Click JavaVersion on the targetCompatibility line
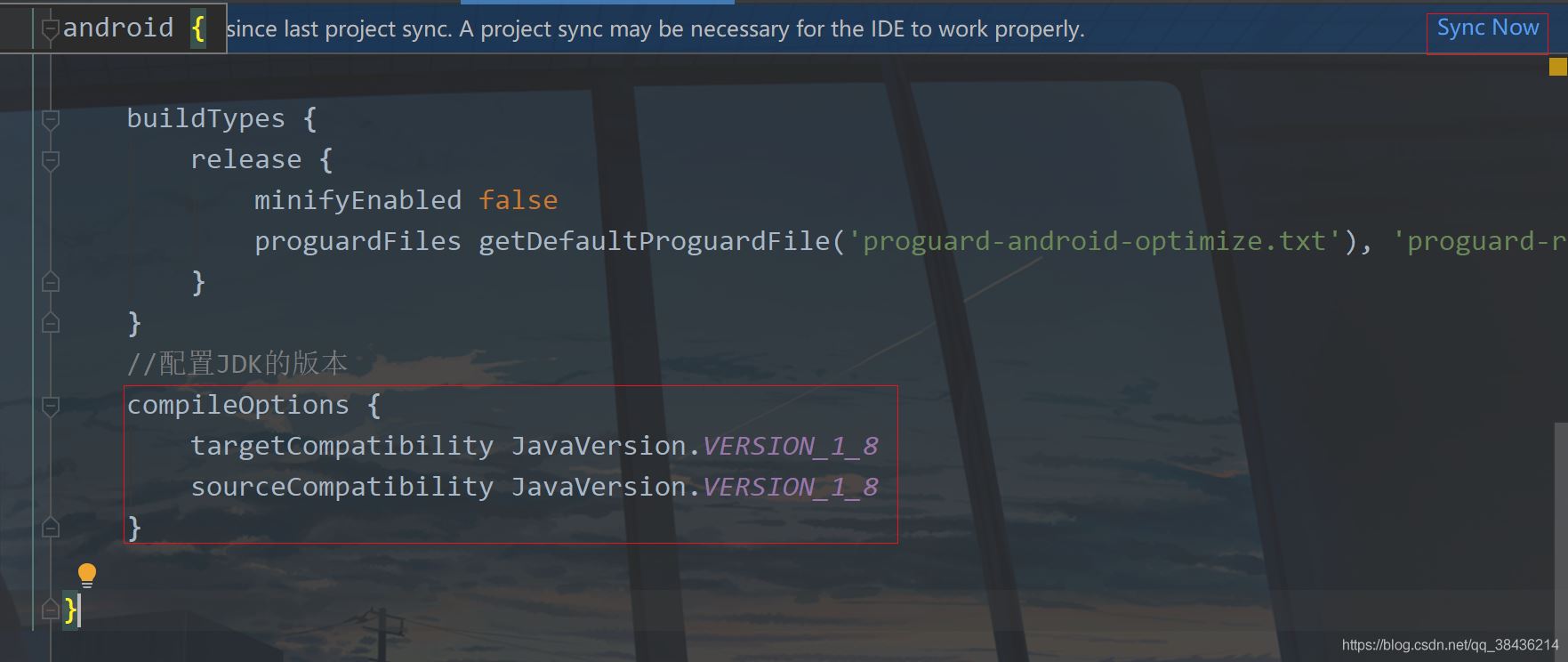 click(x=598, y=446)
